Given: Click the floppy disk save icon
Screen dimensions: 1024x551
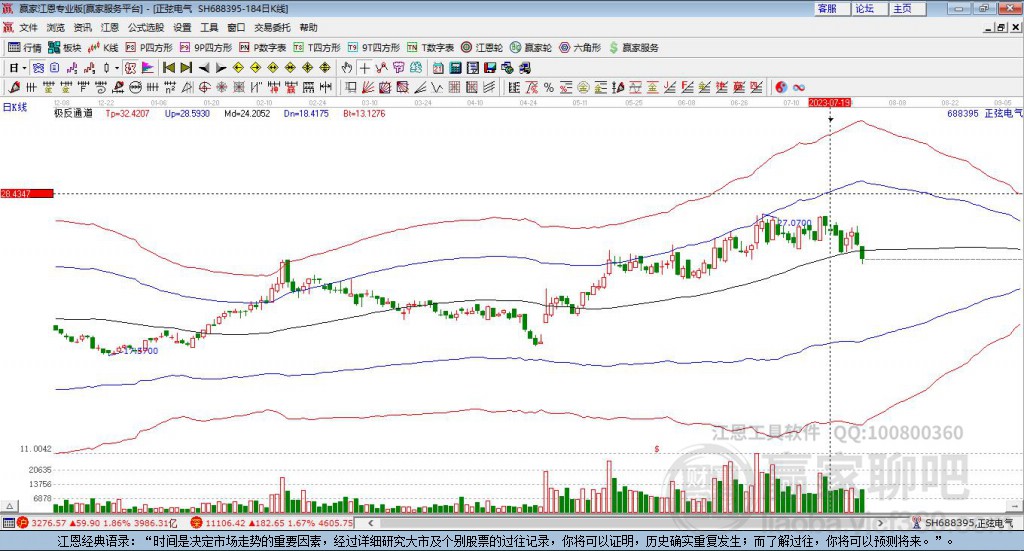Looking at the screenshot, I should 490,68.
